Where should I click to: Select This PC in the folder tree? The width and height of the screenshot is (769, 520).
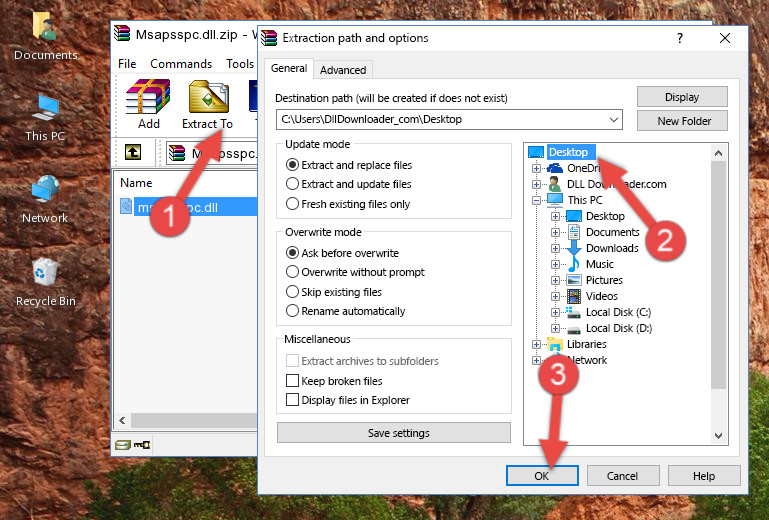click(585, 200)
